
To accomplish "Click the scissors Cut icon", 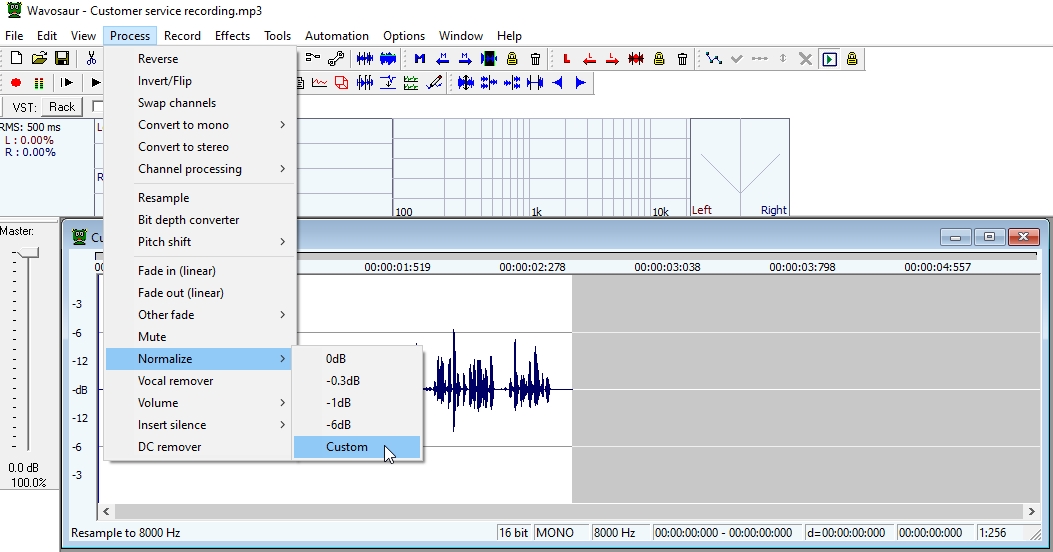I will point(91,59).
